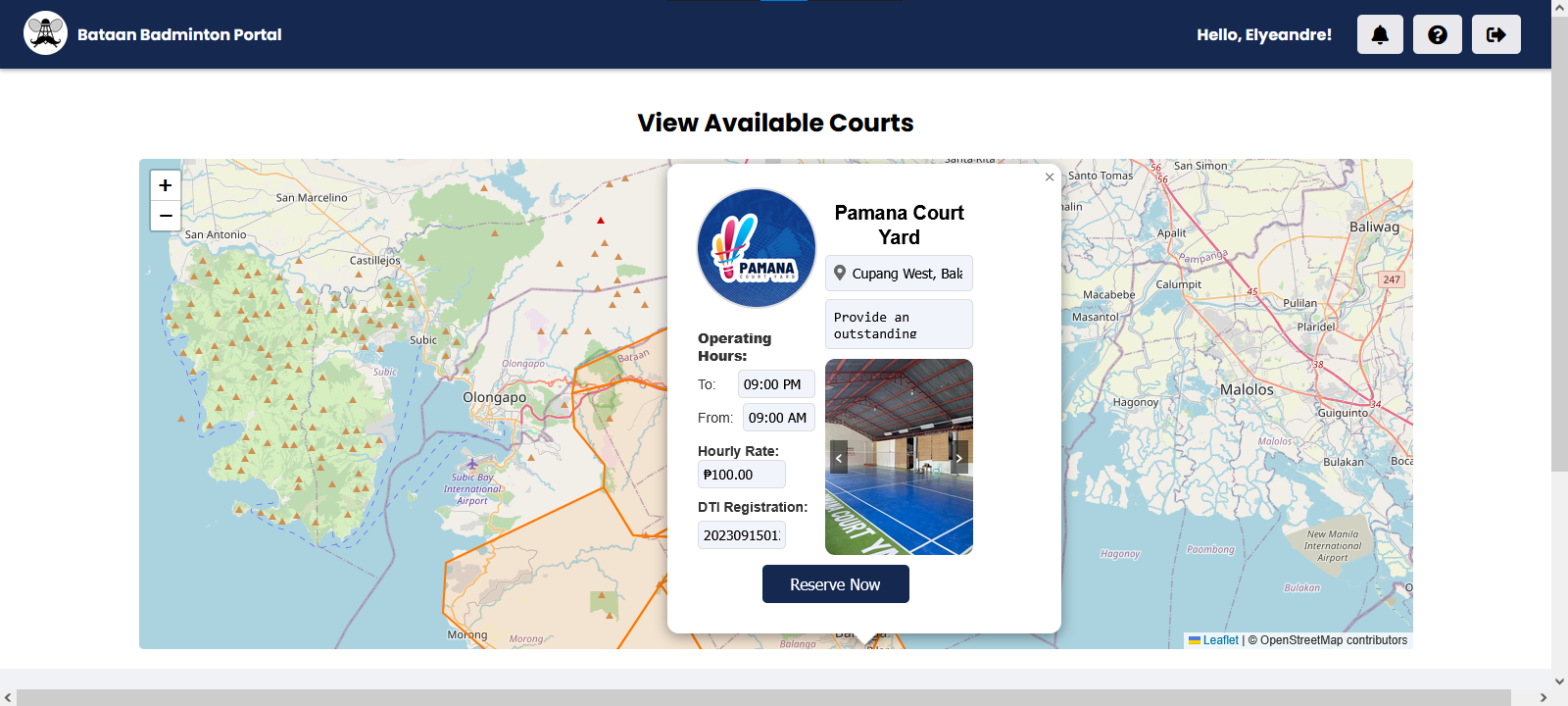Click the scroll-right arrow at page bottom
Screen dimensions: 1568x706
(1543, 697)
